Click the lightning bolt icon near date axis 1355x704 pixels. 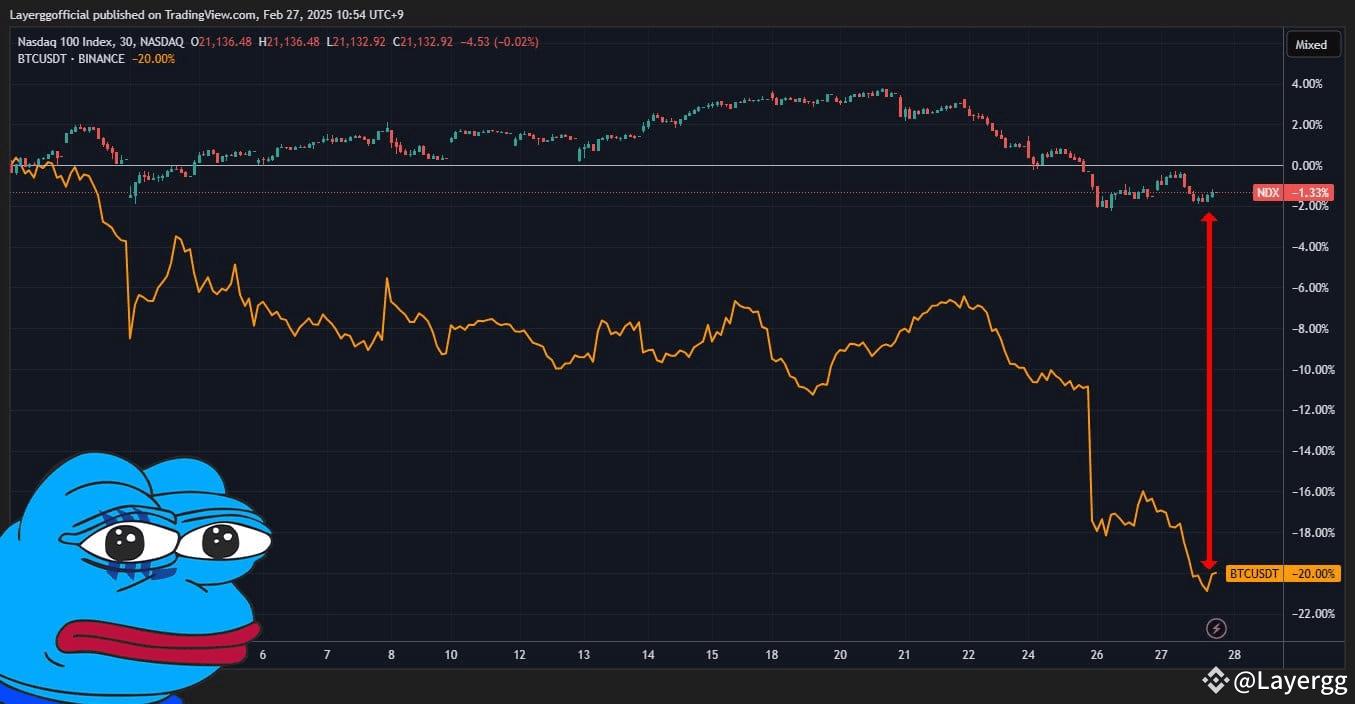pos(1217,628)
